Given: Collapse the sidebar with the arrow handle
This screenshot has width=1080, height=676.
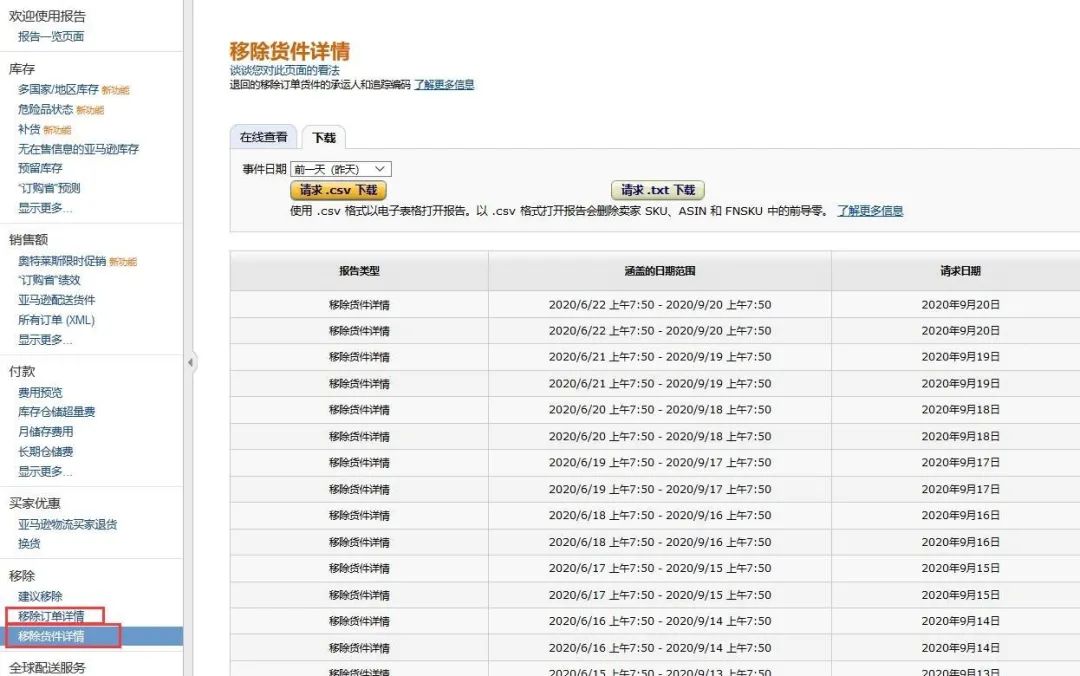Looking at the screenshot, I should (190, 362).
